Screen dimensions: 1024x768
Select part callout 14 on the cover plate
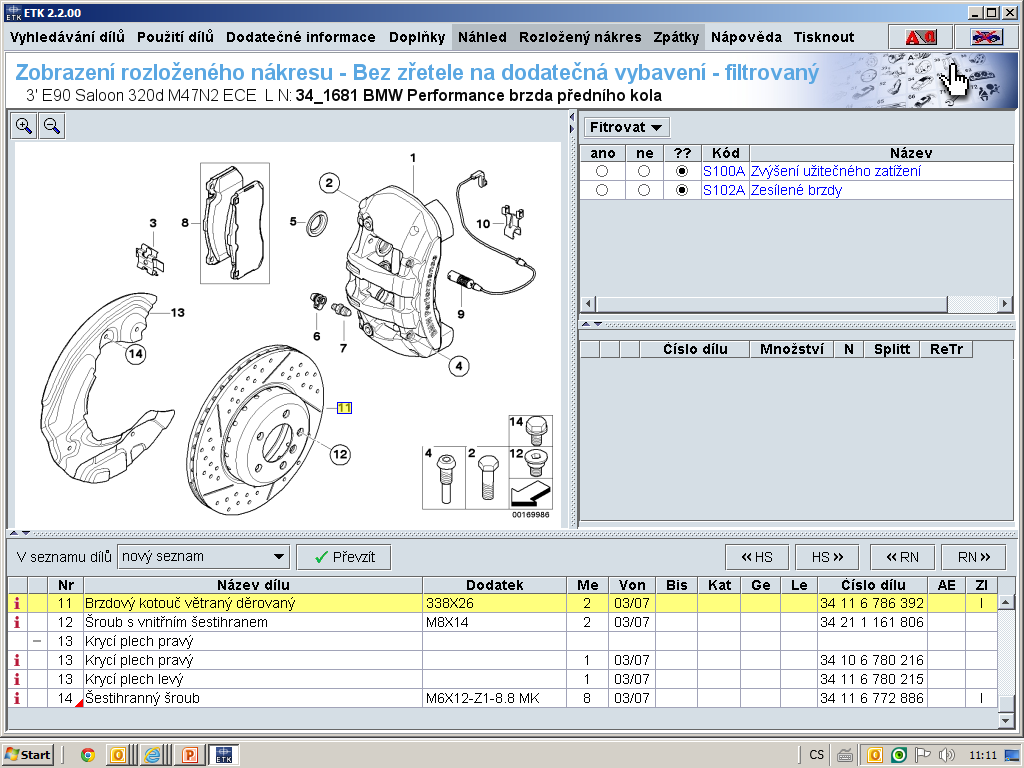135,354
